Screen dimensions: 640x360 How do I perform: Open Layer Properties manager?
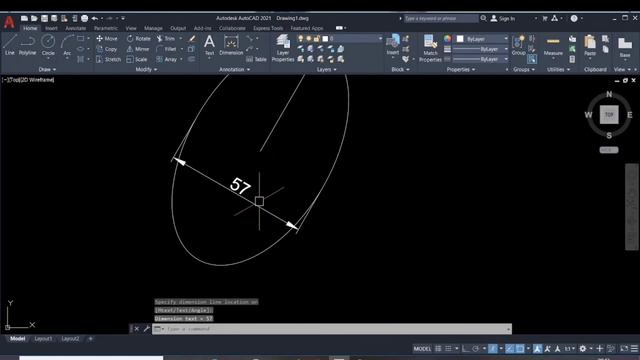coord(282,48)
